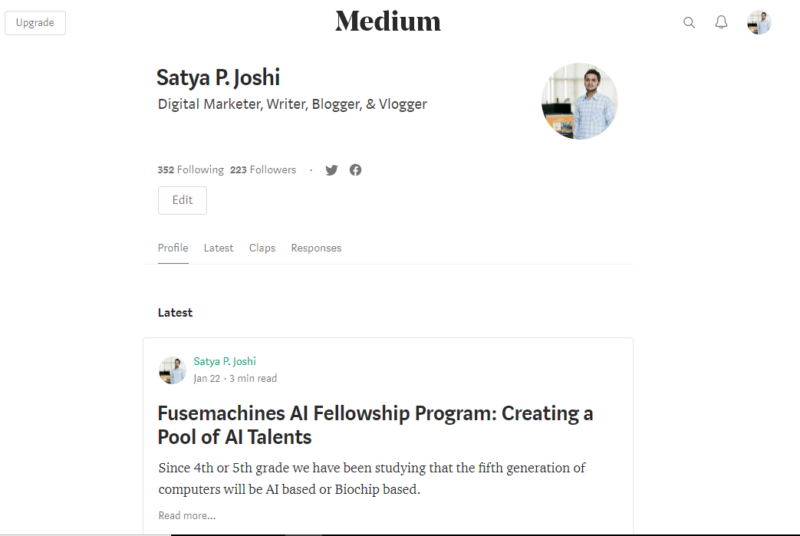Switch to the Responses tab

click(x=316, y=248)
